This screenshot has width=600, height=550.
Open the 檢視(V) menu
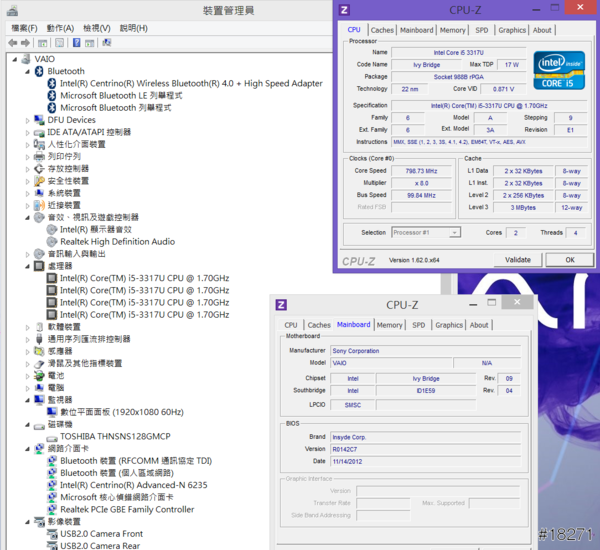(97, 28)
